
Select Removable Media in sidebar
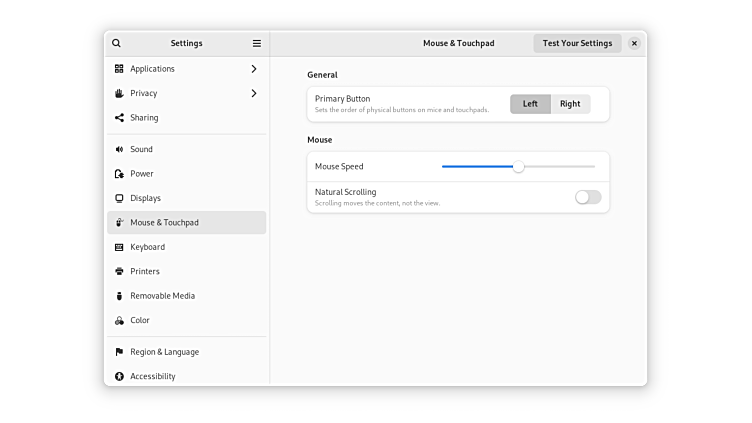(x=162, y=296)
